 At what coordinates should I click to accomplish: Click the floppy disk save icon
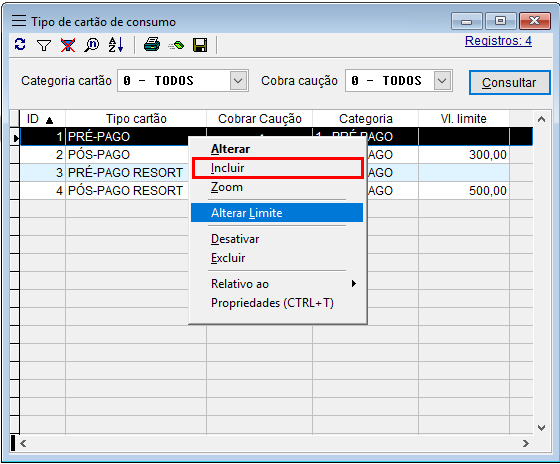[x=200, y=45]
